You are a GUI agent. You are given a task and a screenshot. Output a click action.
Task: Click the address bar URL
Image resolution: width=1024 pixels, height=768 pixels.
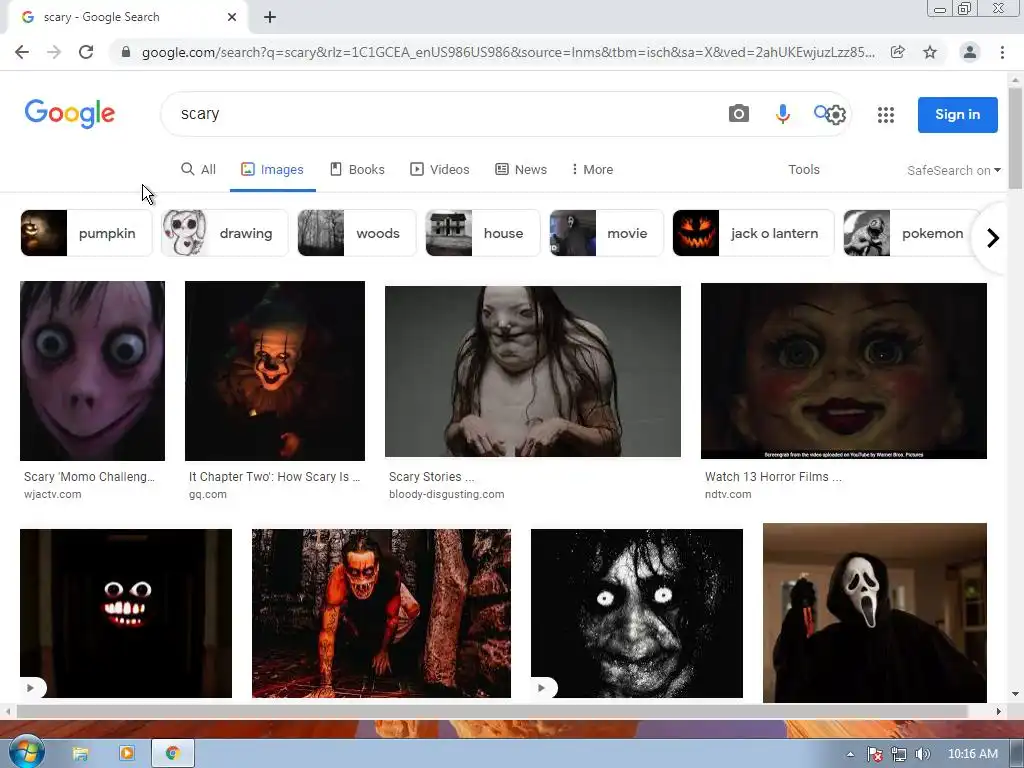pyautogui.click(x=508, y=52)
